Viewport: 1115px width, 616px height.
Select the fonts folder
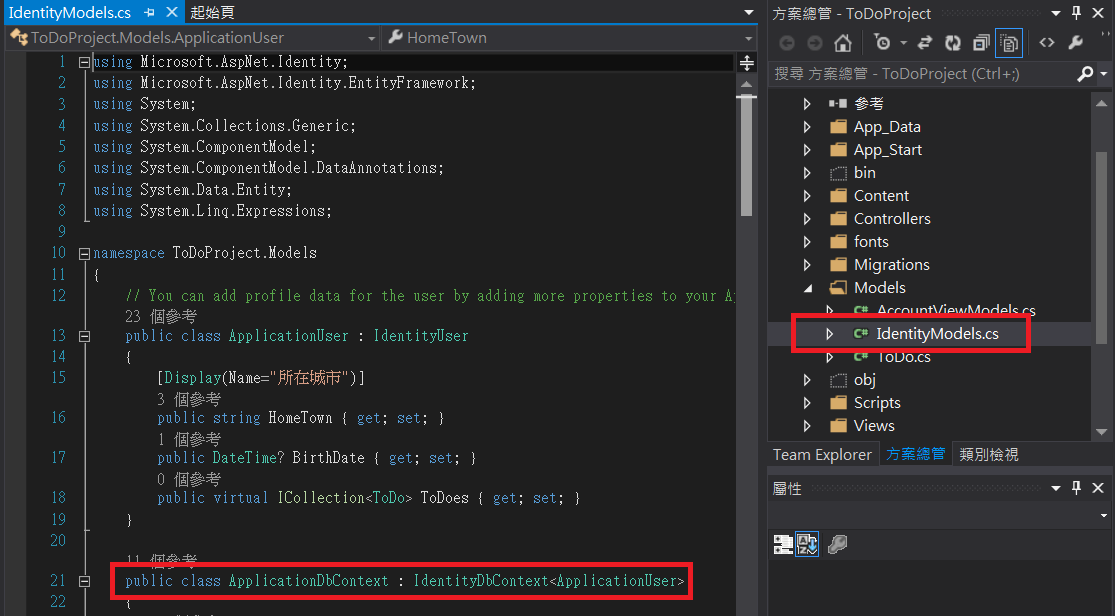(x=871, y=242)
